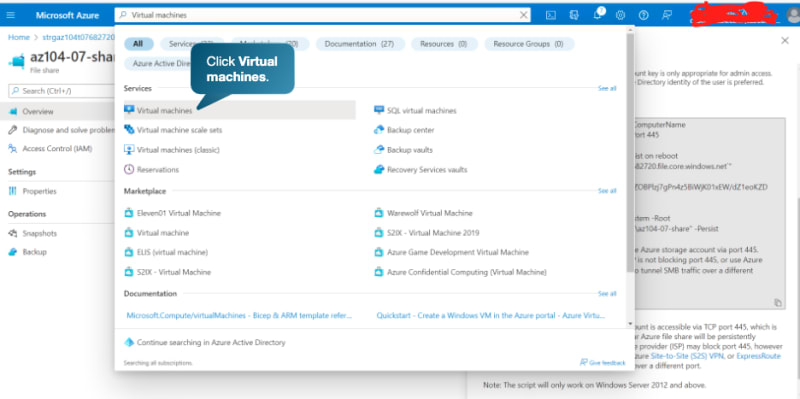The height and width of the screenshot is (399, 800).
Task: Click the Azure Game Development VM icon
Action: pos(379,252)
